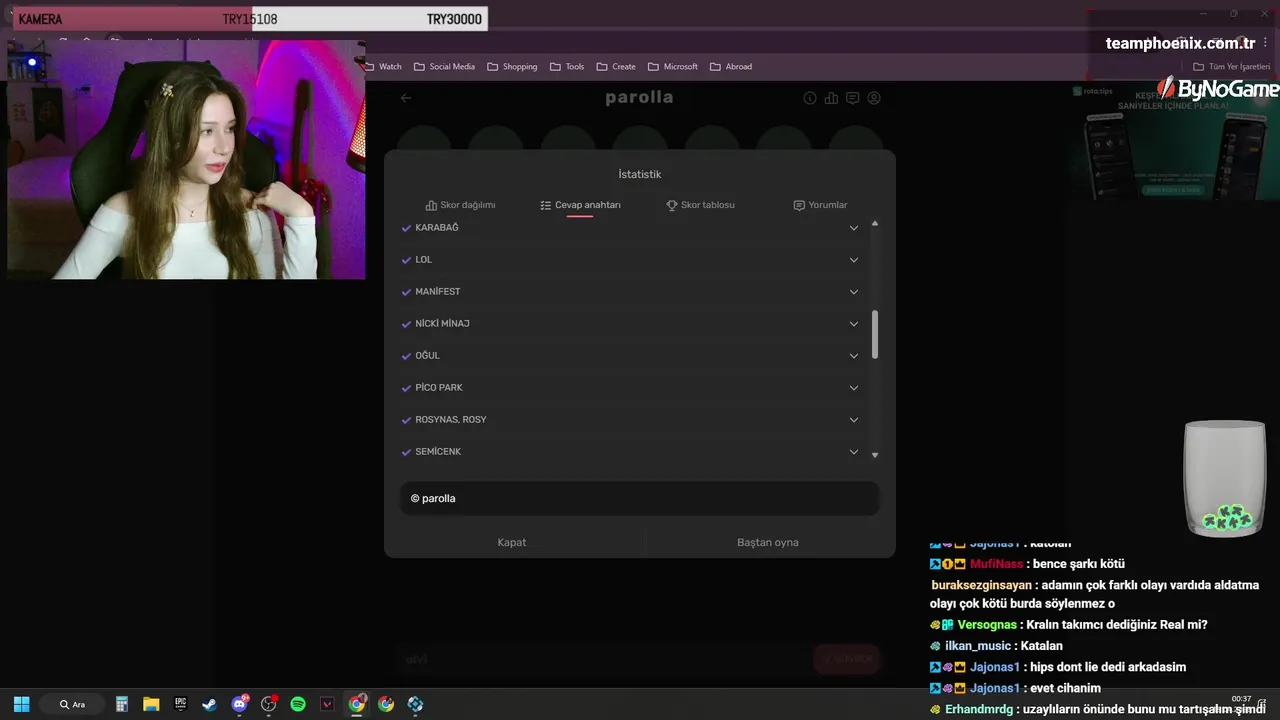Open the Tools bookmark folder
The width and height of the screenshot is (1280, 720).
coord(566,67)
